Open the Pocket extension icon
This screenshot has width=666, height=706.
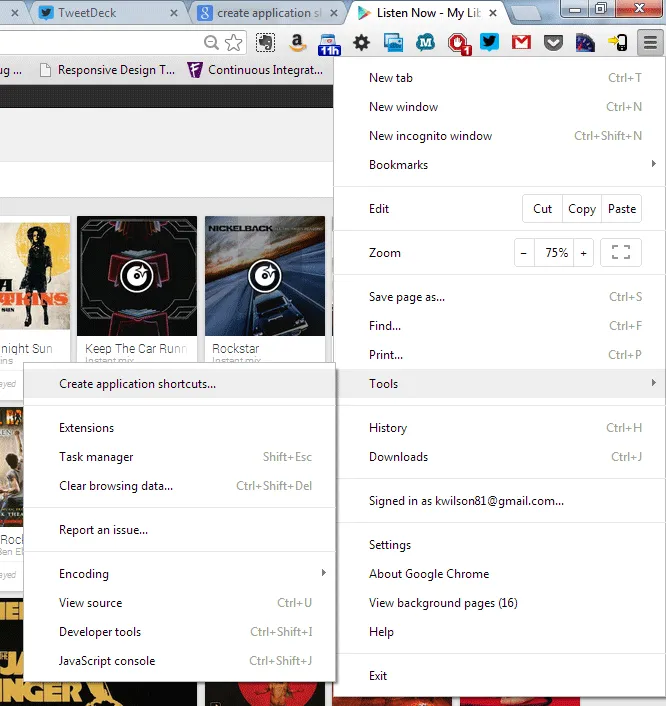[x=553, y=42]
